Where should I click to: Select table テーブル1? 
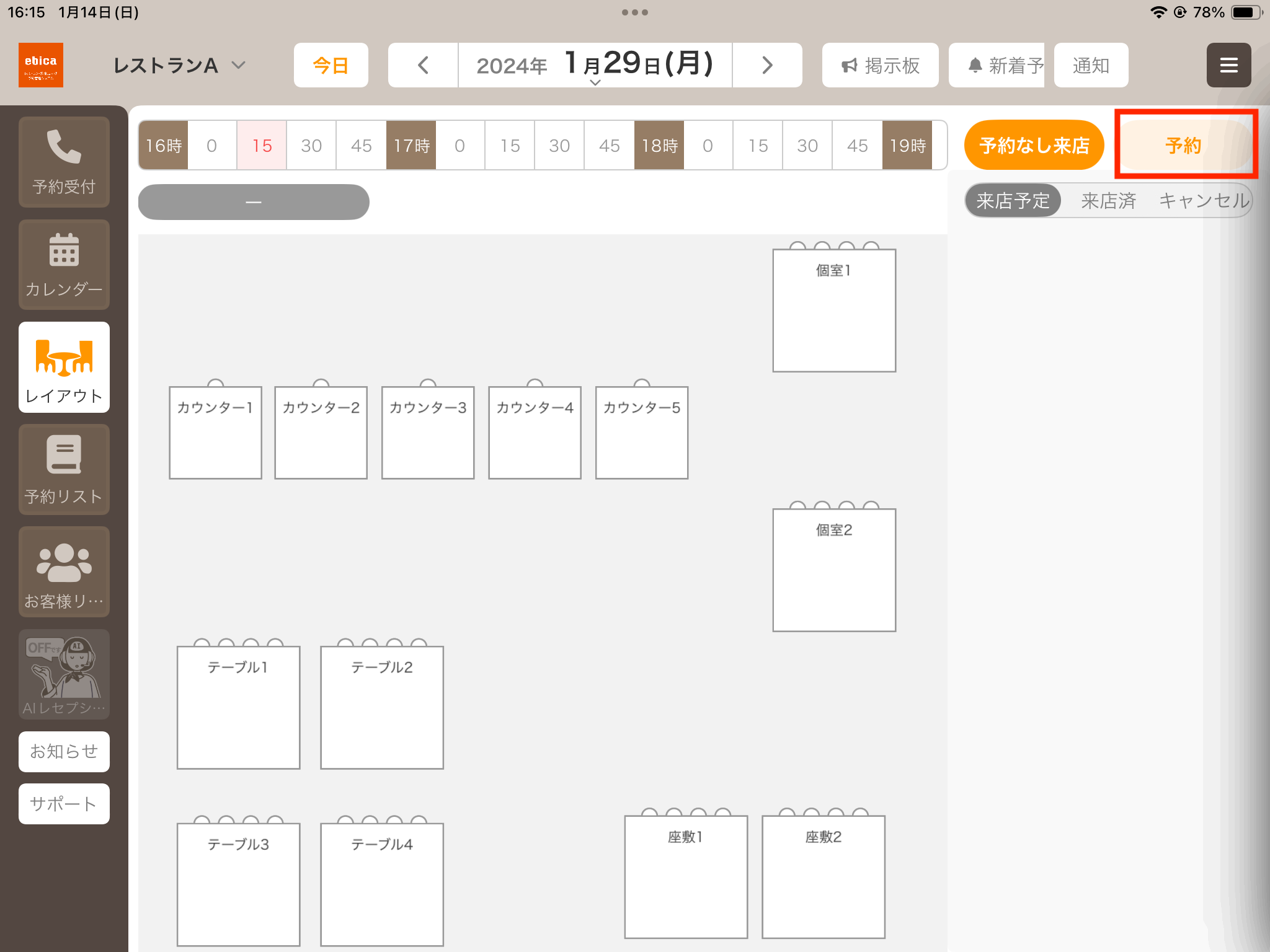(x=239, y=707)
